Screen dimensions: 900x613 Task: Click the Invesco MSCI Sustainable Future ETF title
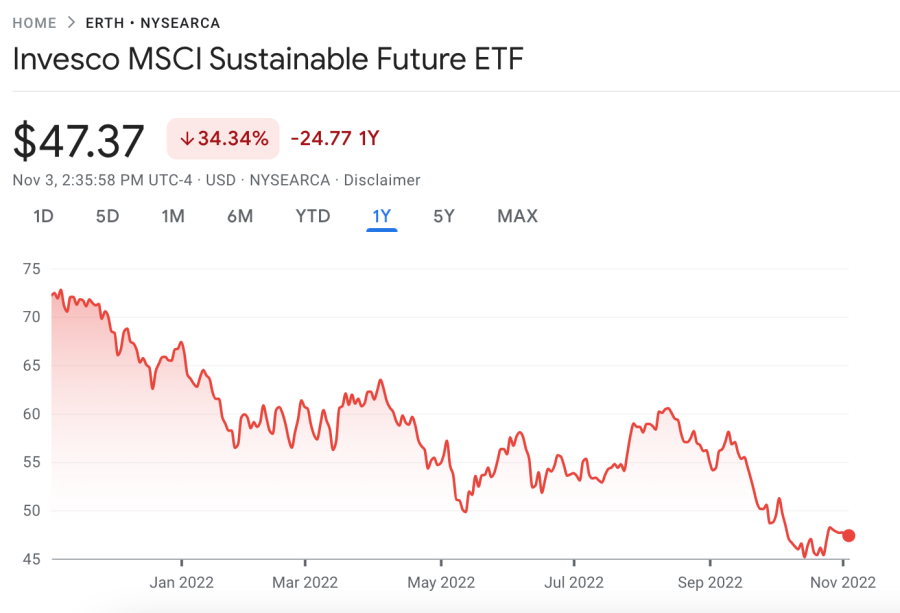pyautogui.click(x=268, y=58)
